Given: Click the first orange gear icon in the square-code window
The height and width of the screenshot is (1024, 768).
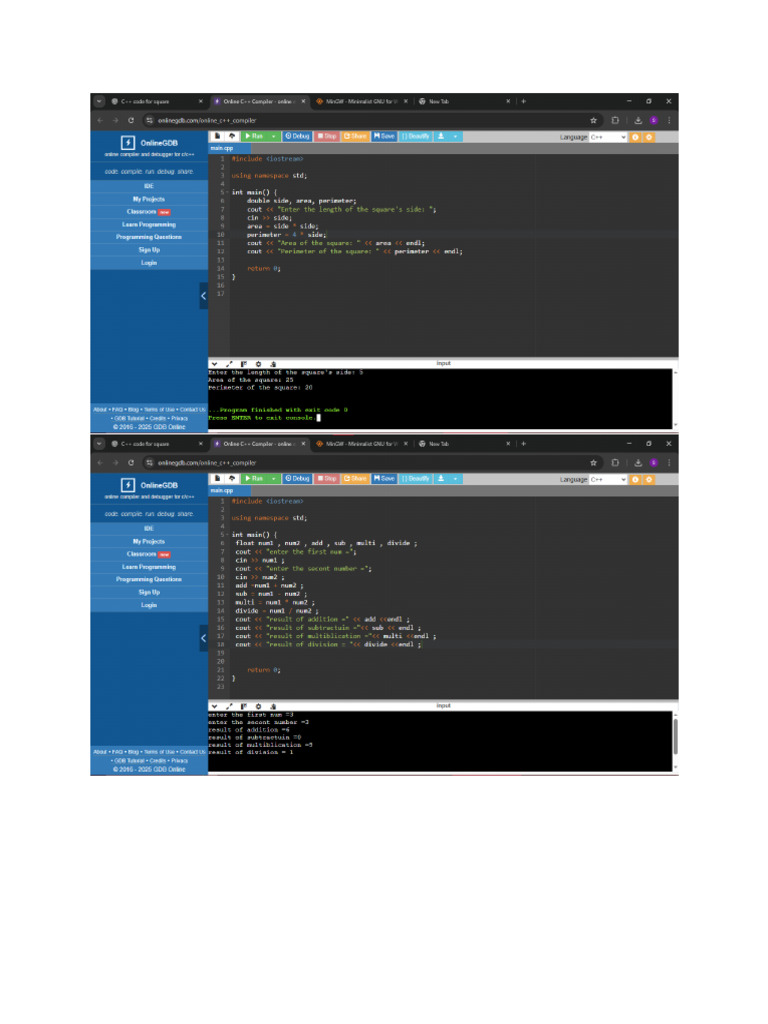Looking at the screenshot, I should tap(635, 137).
